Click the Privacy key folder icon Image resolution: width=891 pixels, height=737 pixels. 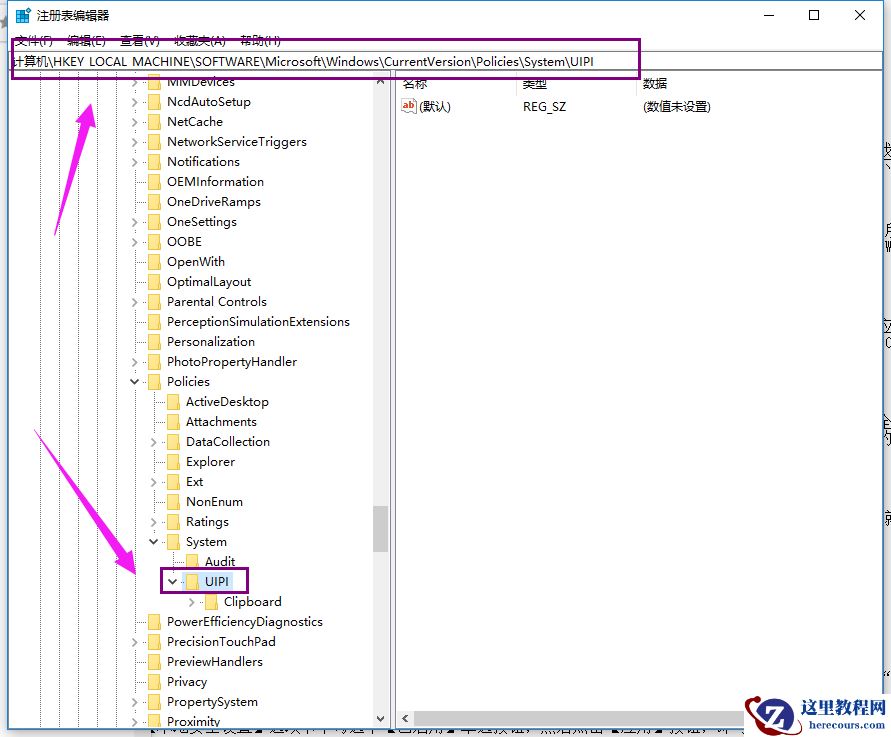click(155, 681)
